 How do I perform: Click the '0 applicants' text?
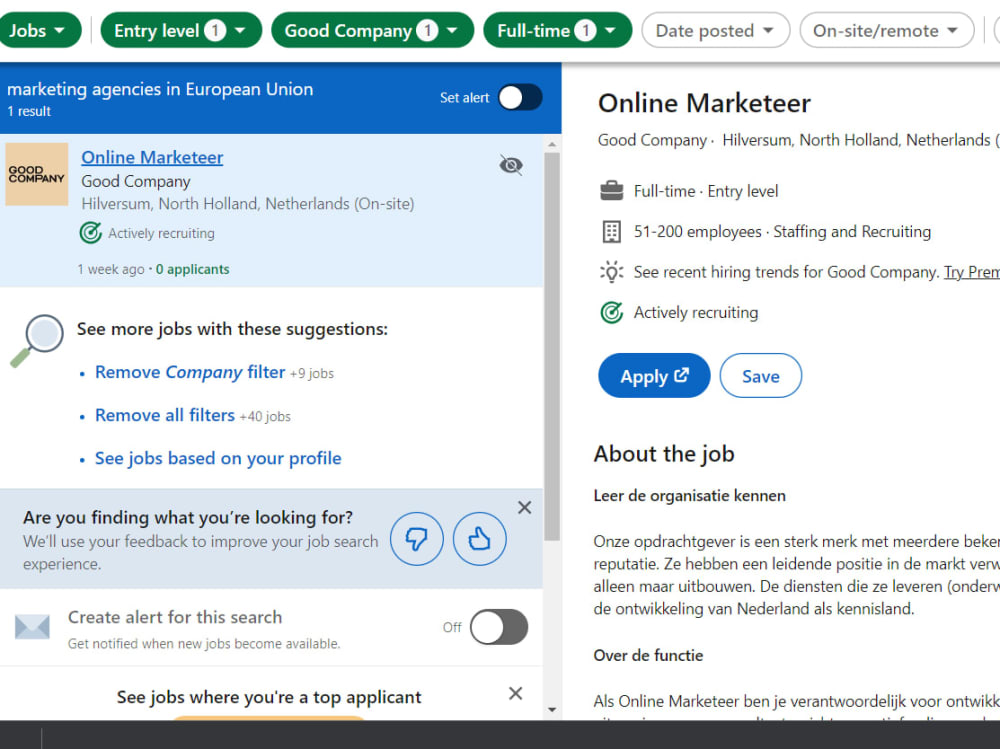pos(193,269)
